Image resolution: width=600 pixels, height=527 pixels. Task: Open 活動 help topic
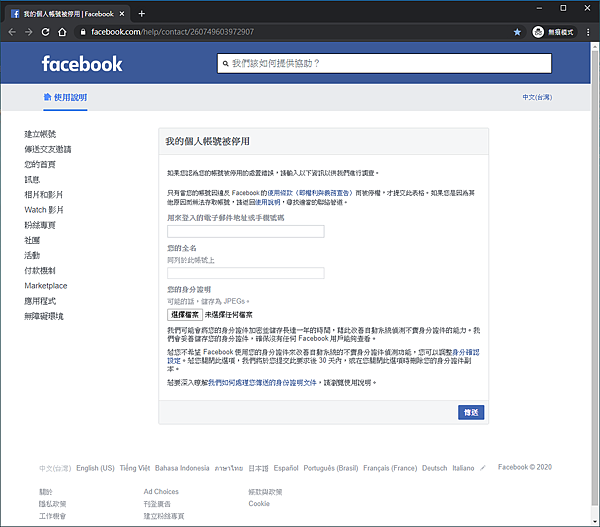pos(32,255)
